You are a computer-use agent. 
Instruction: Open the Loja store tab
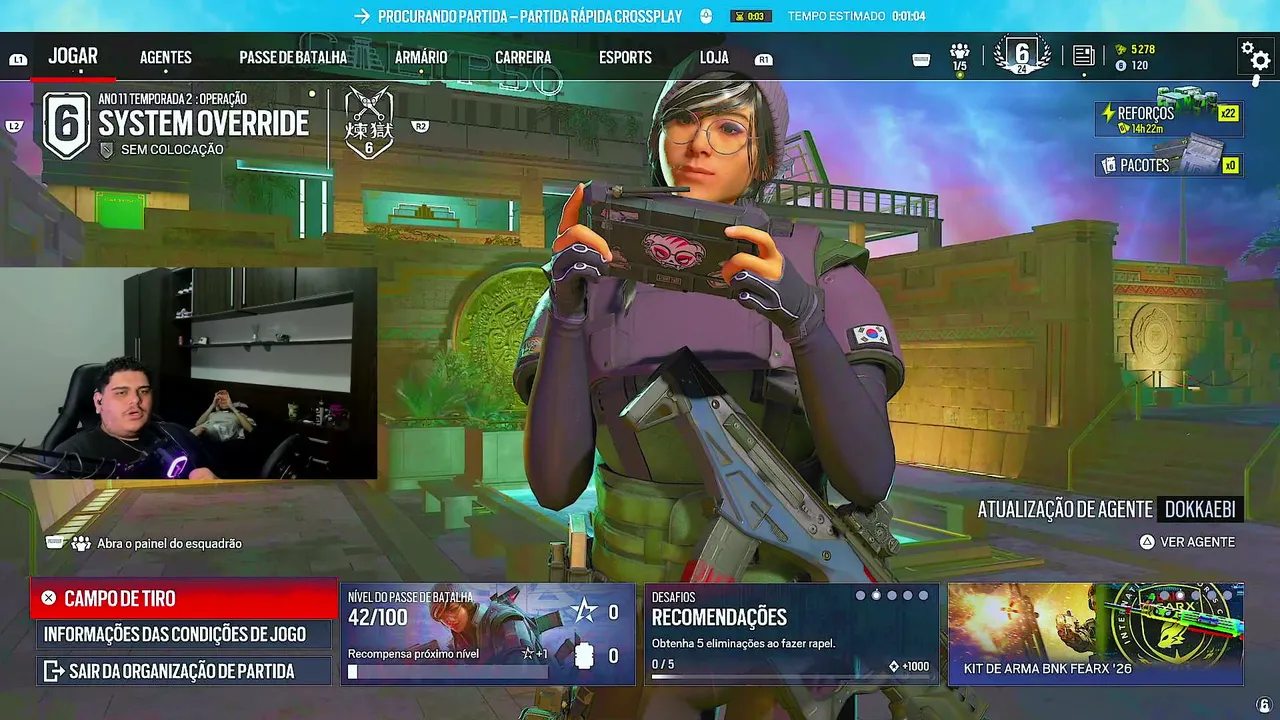(x=714, y=58)
